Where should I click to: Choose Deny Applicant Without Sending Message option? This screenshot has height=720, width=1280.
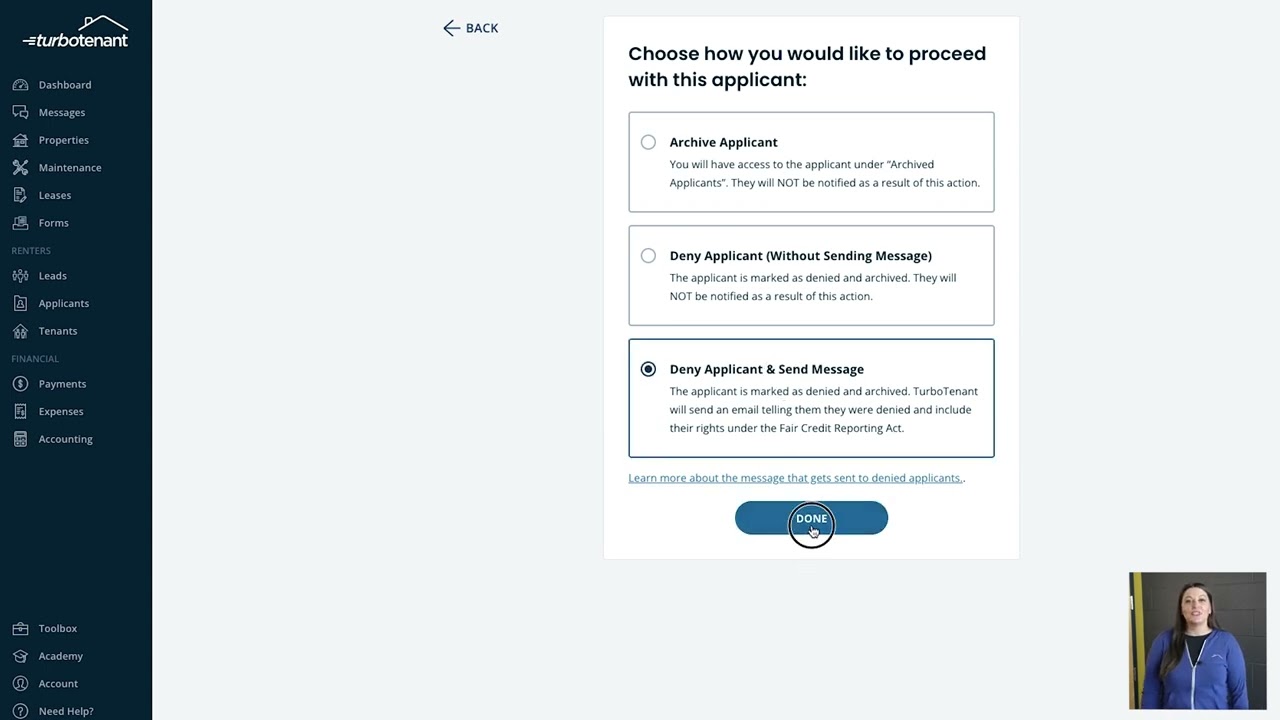811,275
